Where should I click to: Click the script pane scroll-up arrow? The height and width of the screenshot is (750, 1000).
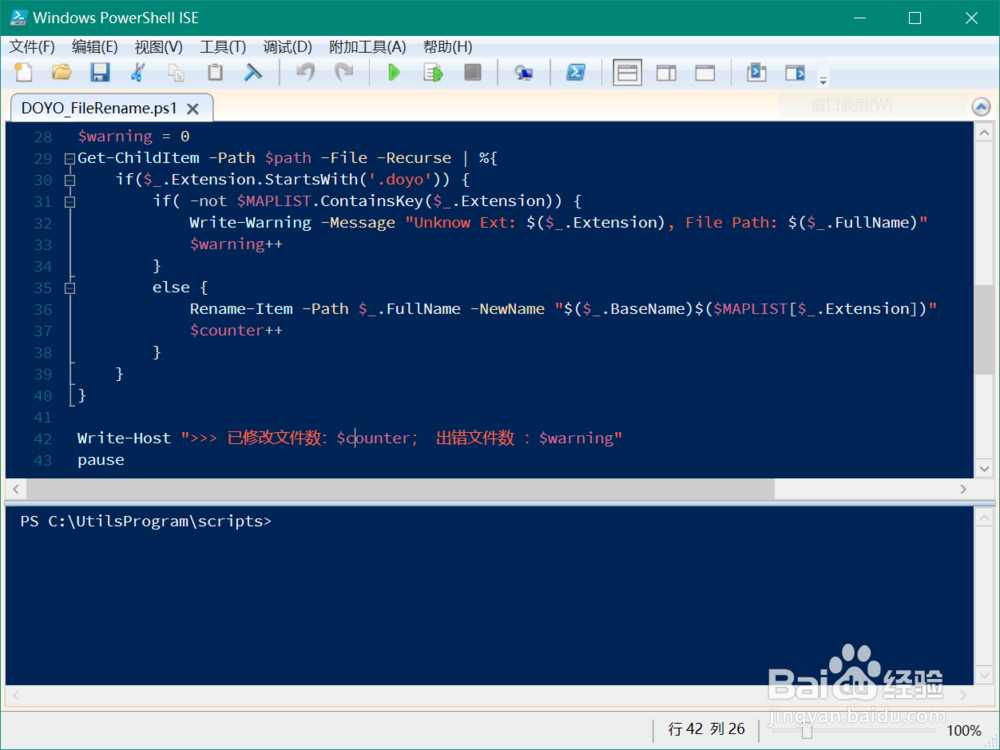click(x=983, y=133)
